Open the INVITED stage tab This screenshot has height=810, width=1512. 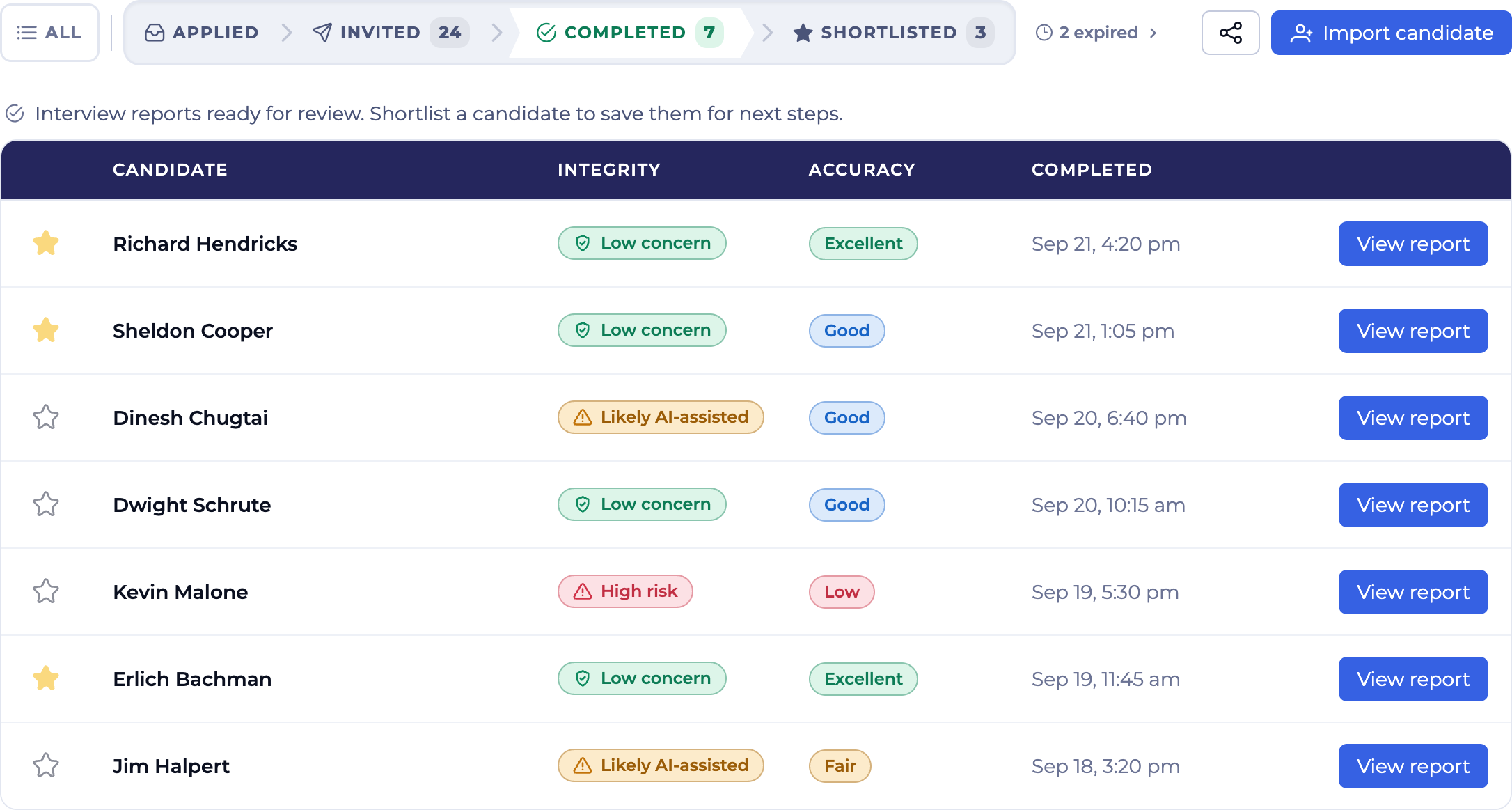tap(391, 33)
